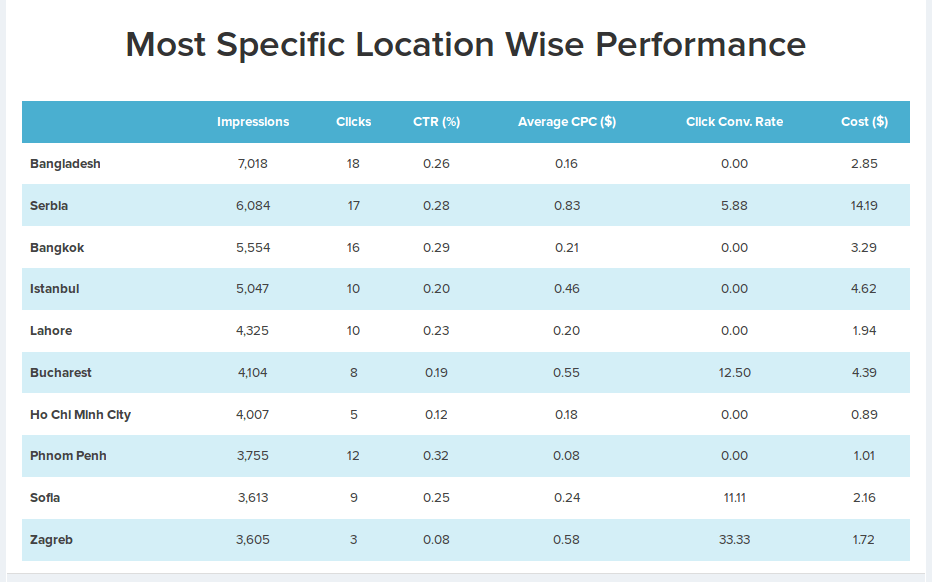Click the Impressions column header
932x582 pixels.
coord(253,122)
